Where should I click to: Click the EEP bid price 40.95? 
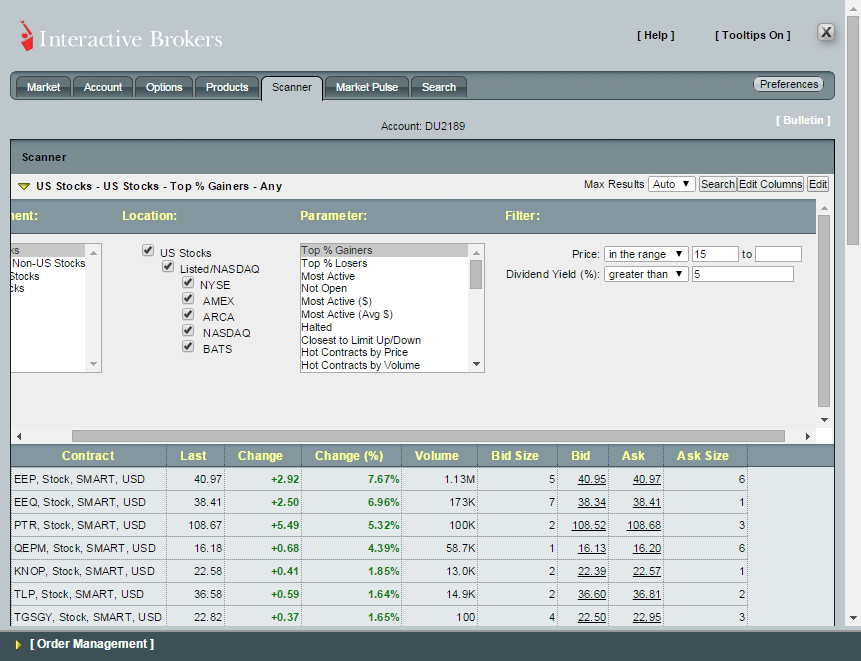pyautogui.click(x=592, y=479)
